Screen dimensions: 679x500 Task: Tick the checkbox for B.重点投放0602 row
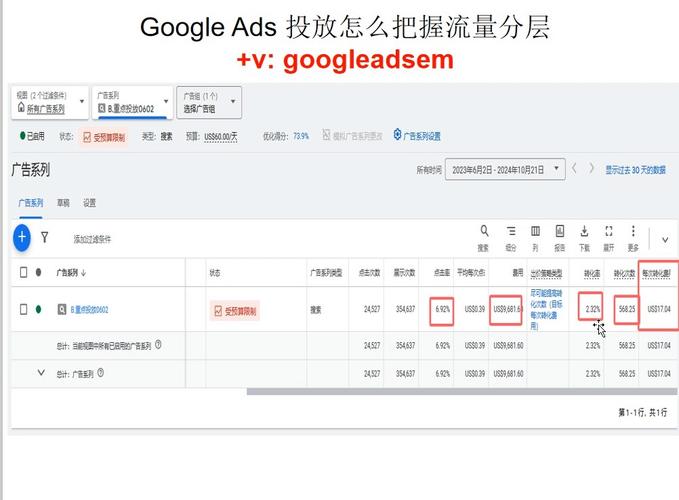coord(23,309)
